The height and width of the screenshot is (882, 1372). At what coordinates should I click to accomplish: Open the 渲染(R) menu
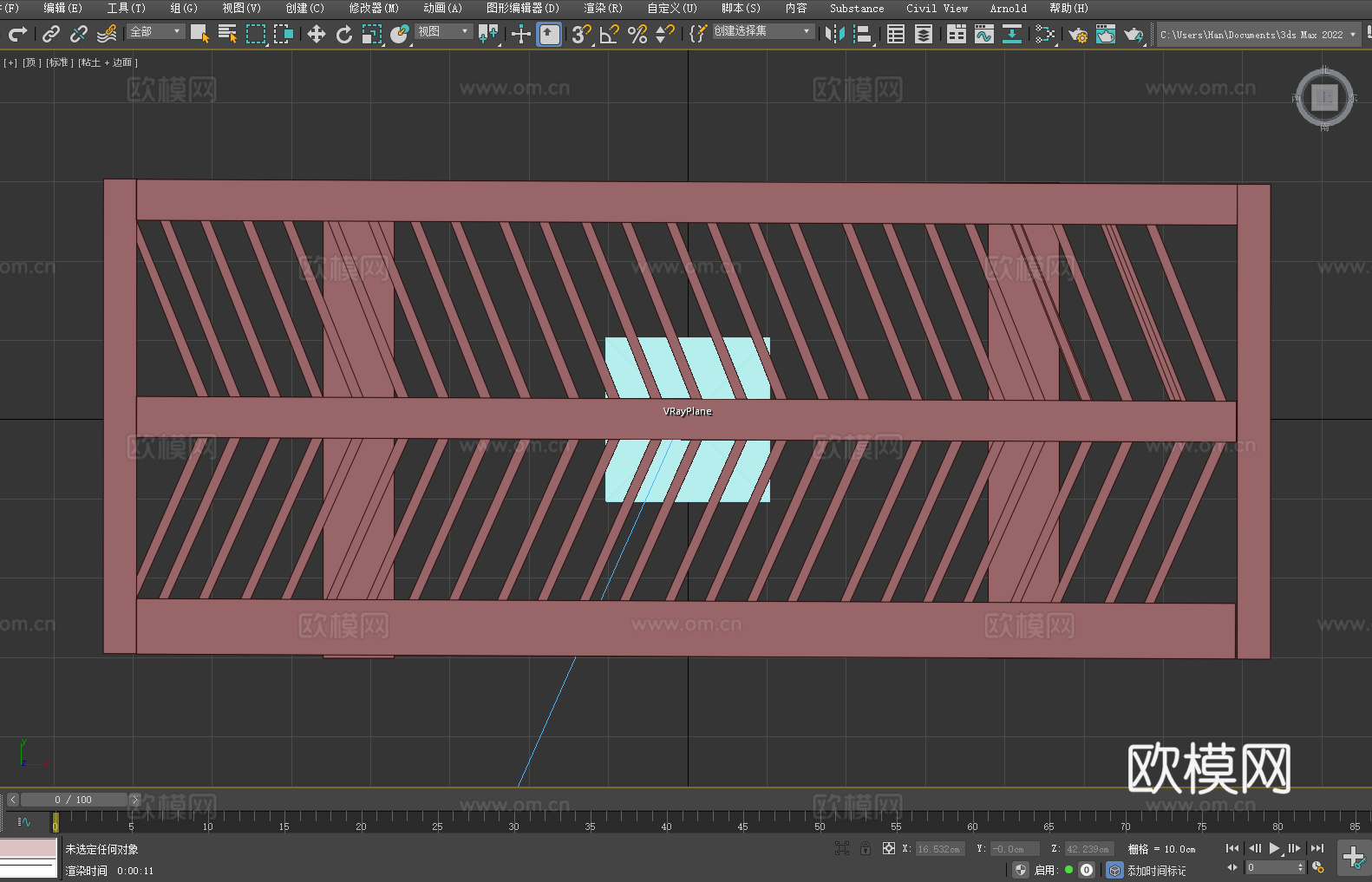[x=603, y=8]
